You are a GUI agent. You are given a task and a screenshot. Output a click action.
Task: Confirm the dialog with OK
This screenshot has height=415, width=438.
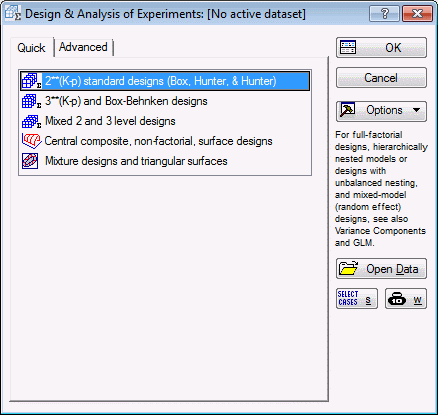pyautogui.click(x=381, y=48)
